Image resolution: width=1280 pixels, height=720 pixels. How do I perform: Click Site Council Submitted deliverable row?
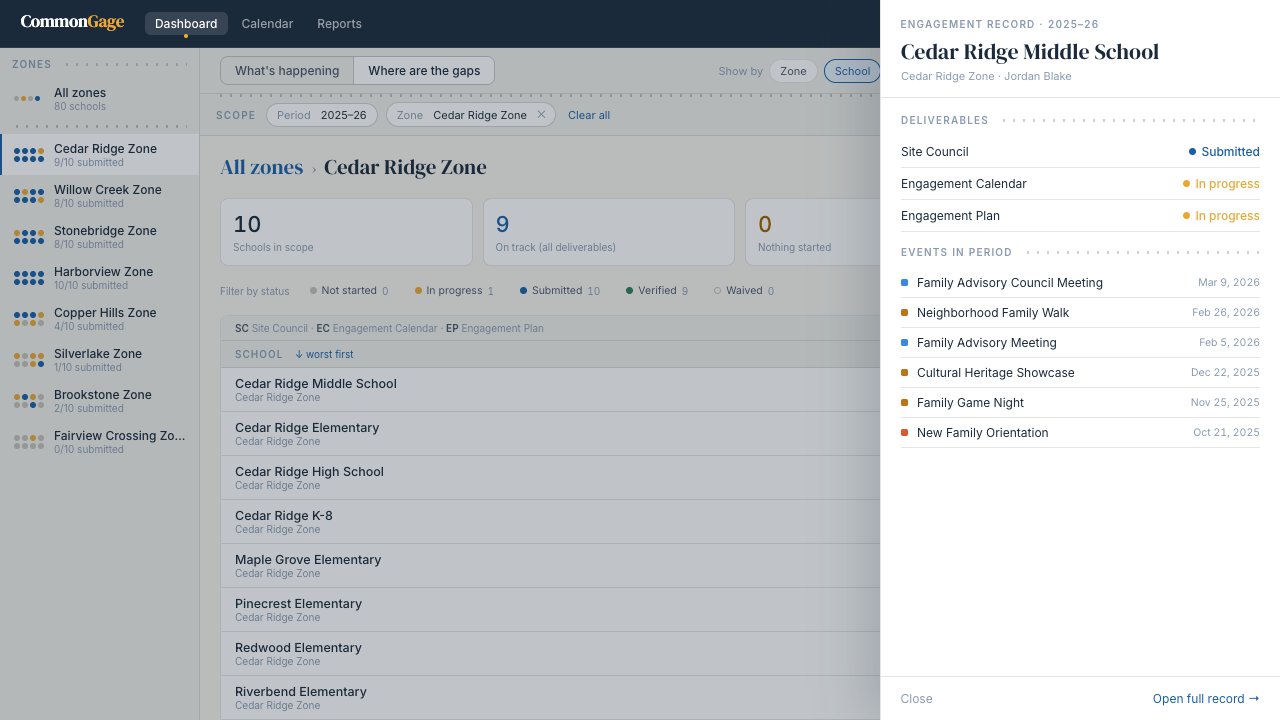[x=1080, y=152]
